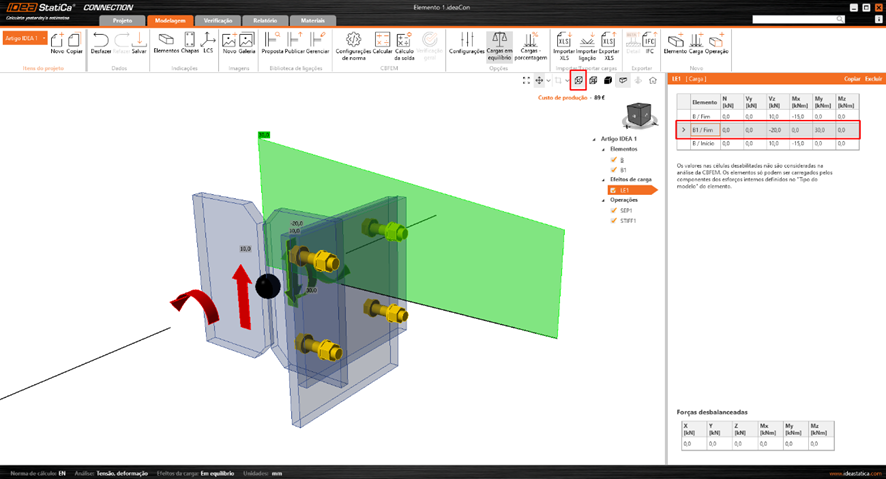This screenshot has height=479, width=886.
Task: Click the Copiar button in the LE1 panel
Action: click(x=852, y=77)
